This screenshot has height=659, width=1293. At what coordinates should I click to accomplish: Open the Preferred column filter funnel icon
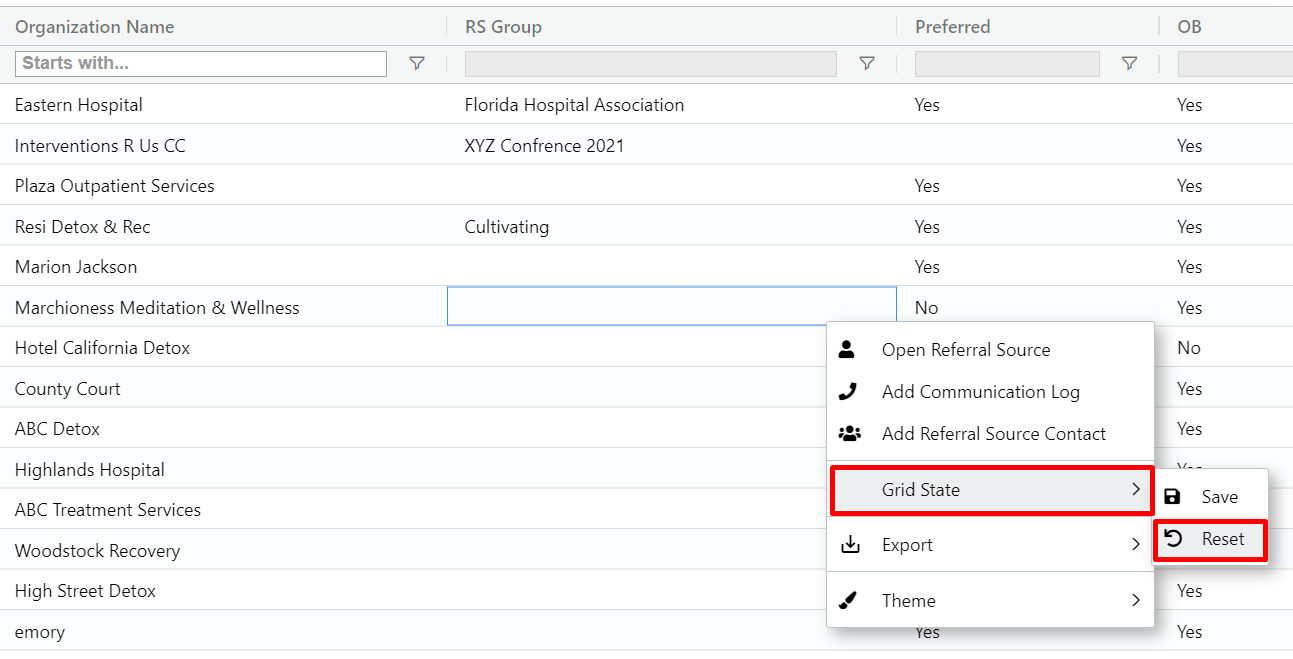pyautogui.click(x=1129, y=64)
